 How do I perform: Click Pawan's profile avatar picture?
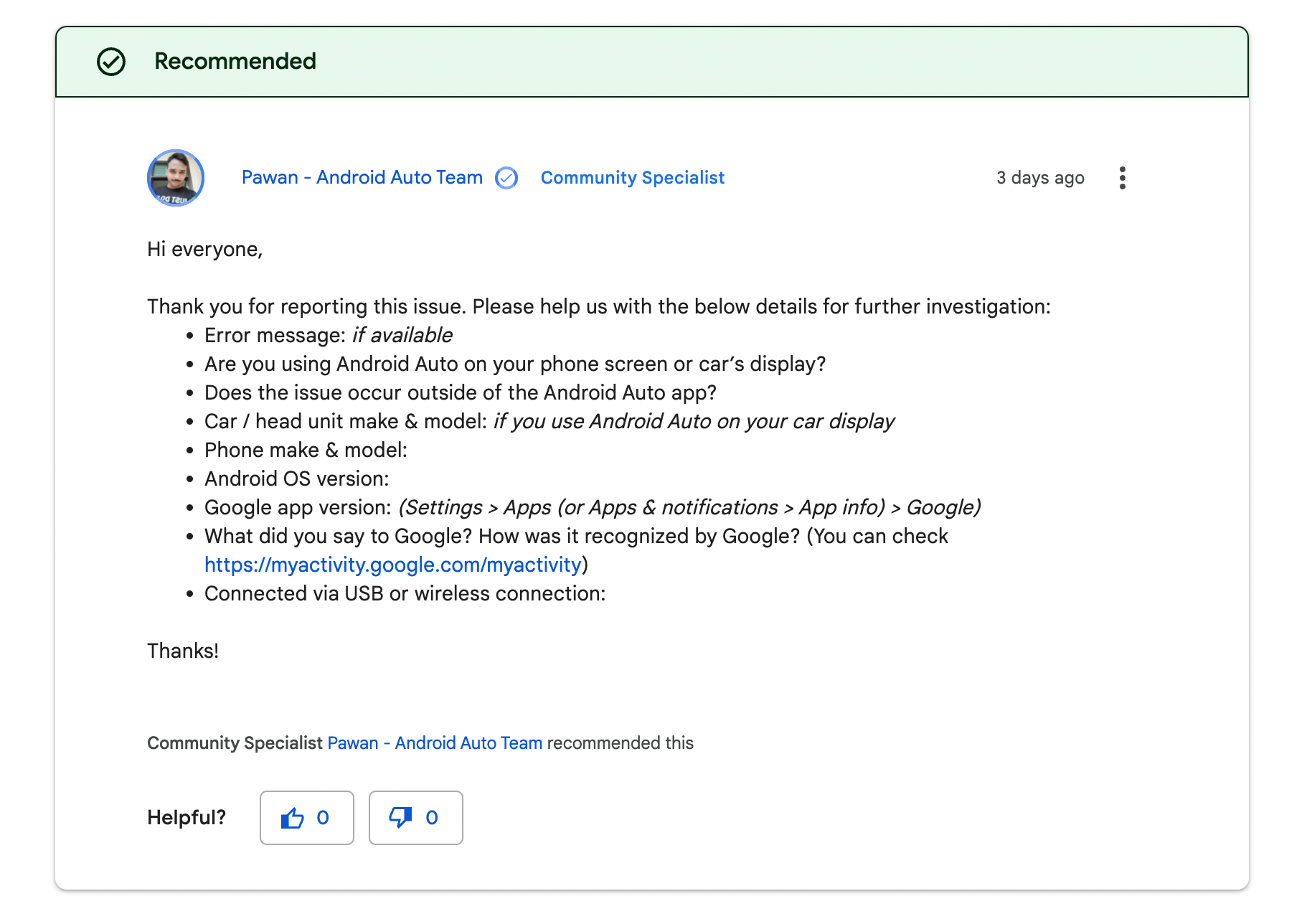[x=176, y=178]
